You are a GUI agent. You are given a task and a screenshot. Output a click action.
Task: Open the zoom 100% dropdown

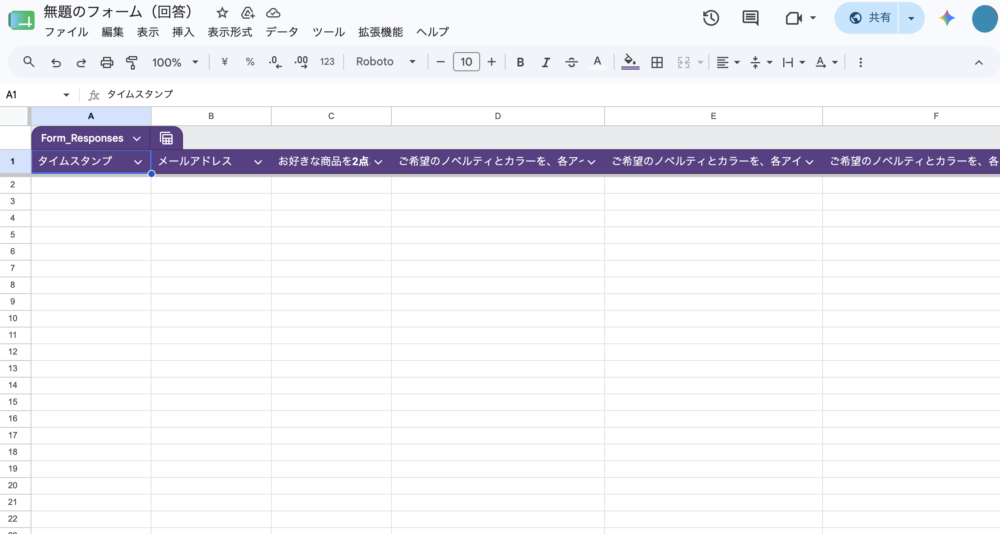coord(175,62)
